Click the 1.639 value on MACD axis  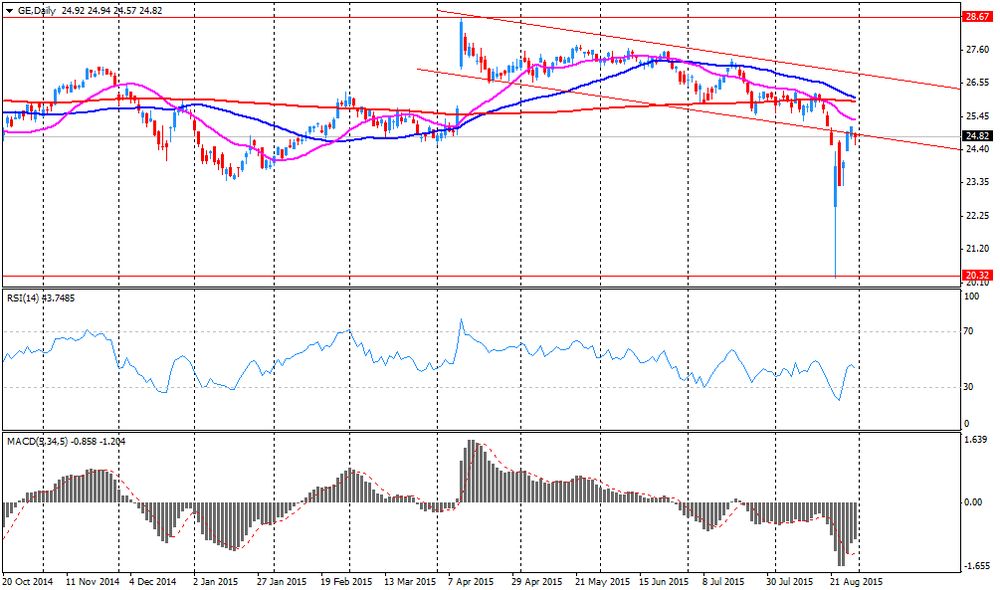coord(977,439)
